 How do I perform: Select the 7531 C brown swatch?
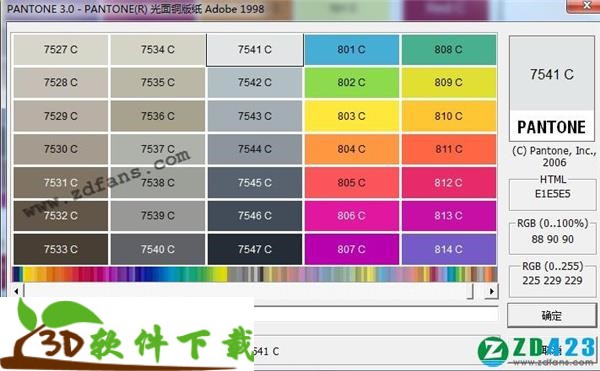(60, 183)
